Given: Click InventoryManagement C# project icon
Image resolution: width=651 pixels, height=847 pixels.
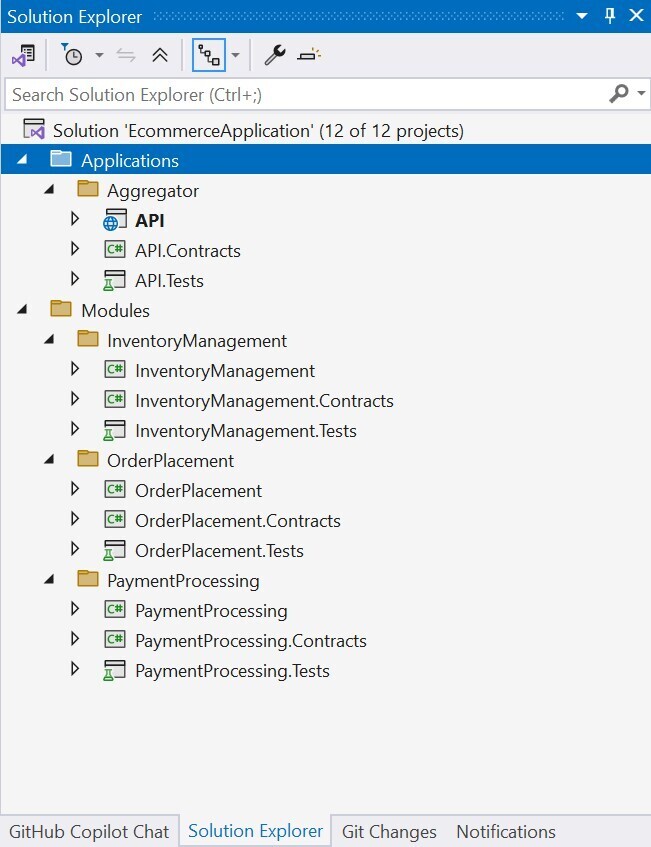Looking at the screenshot, I should pos(115,369).
